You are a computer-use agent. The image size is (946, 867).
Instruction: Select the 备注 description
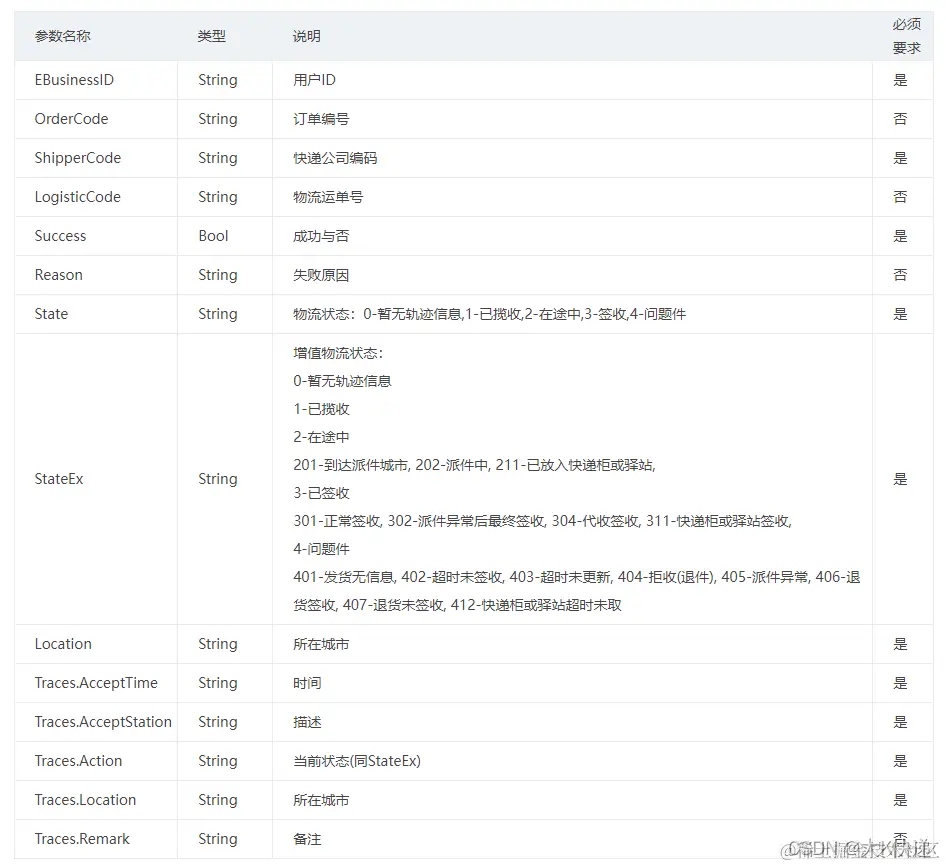click(x=307, y=839)
